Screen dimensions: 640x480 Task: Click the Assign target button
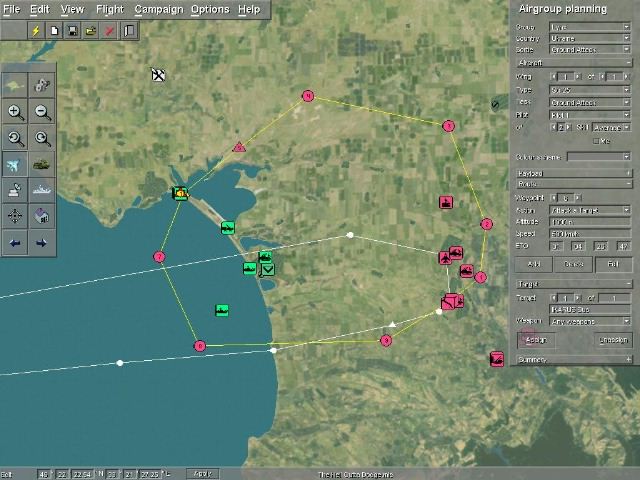[535, 340]
